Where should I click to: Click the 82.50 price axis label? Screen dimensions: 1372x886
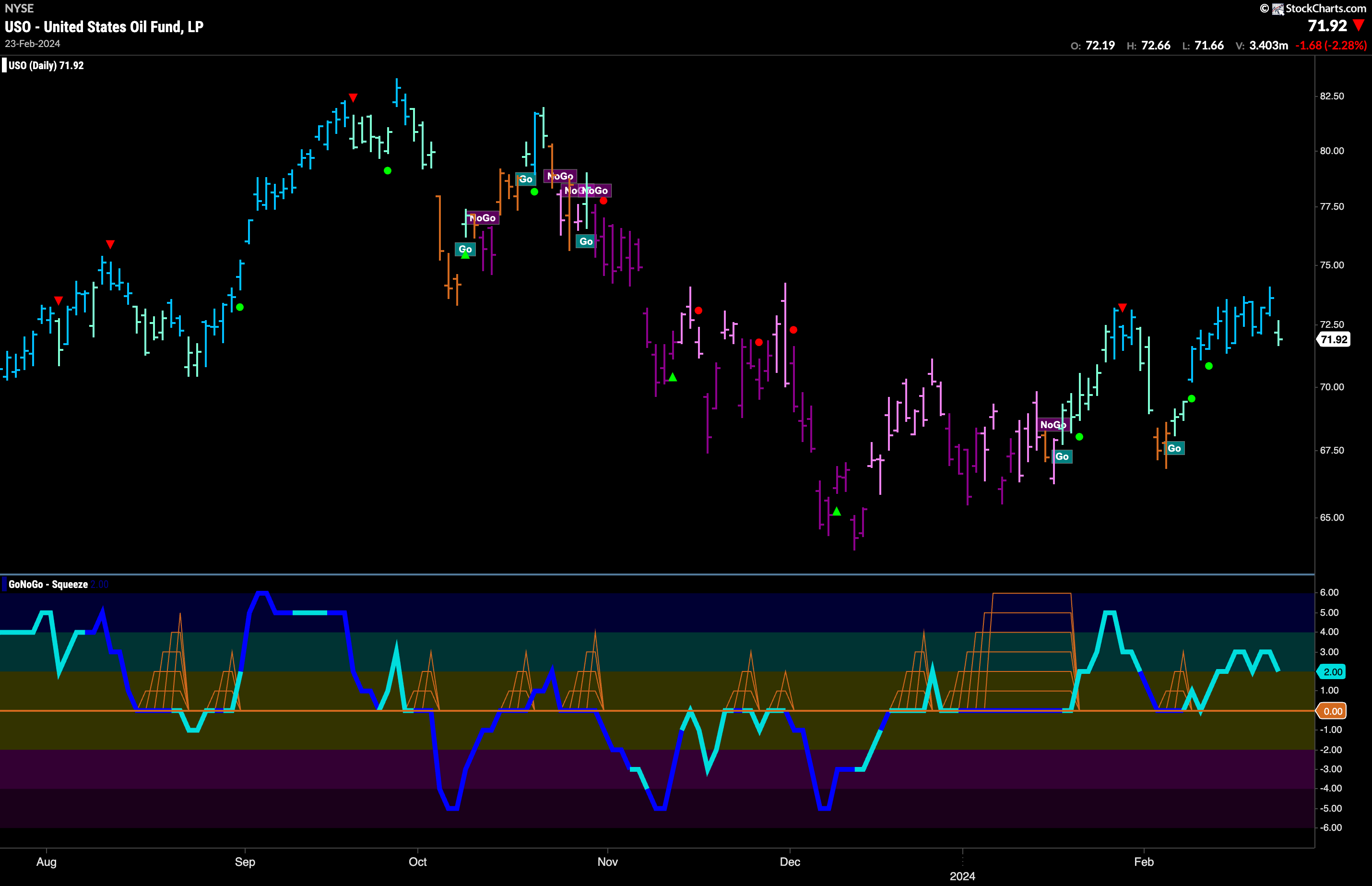tap(1332, 96)
